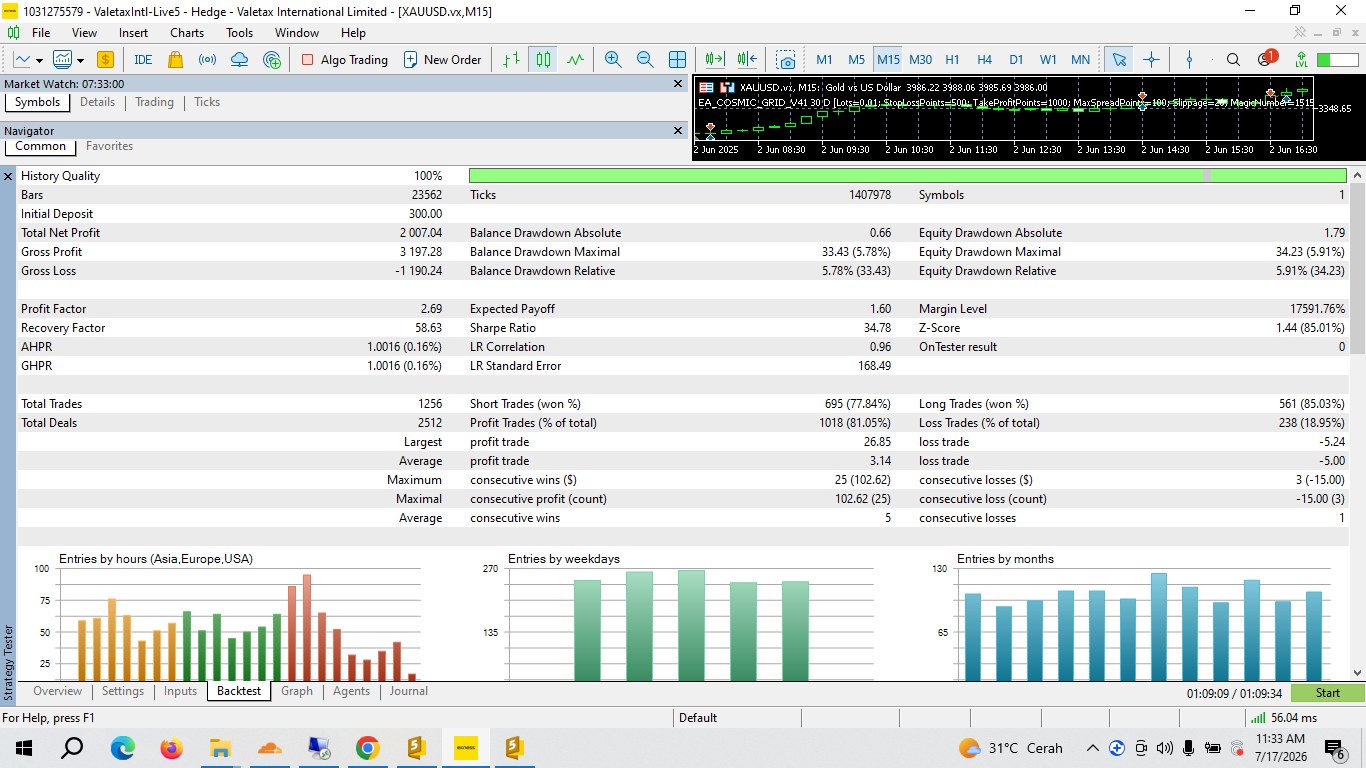Close the Market Watch panel

tap(678, 85)
